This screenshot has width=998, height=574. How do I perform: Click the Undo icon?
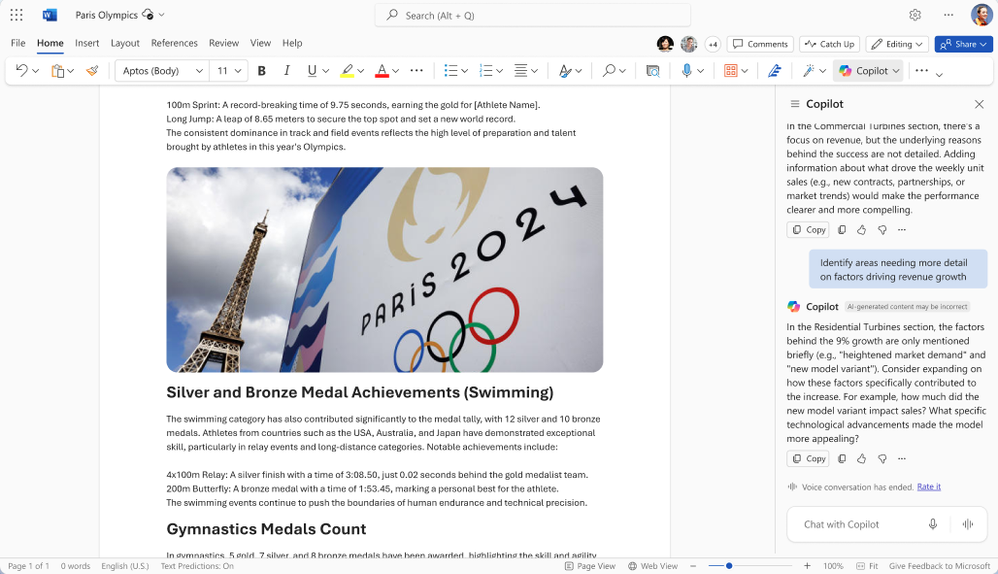tap(21, 71)
